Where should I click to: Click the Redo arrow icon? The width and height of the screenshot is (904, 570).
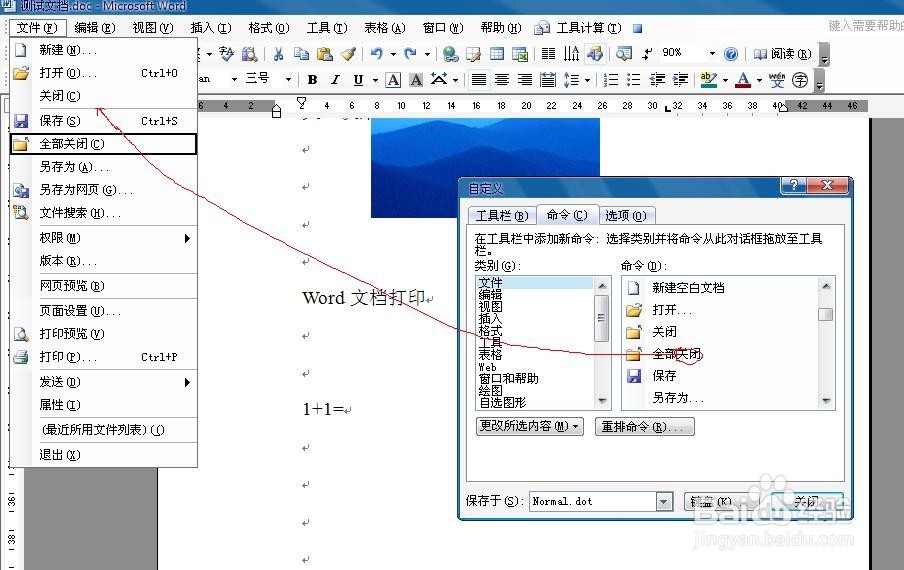[410, 54]
